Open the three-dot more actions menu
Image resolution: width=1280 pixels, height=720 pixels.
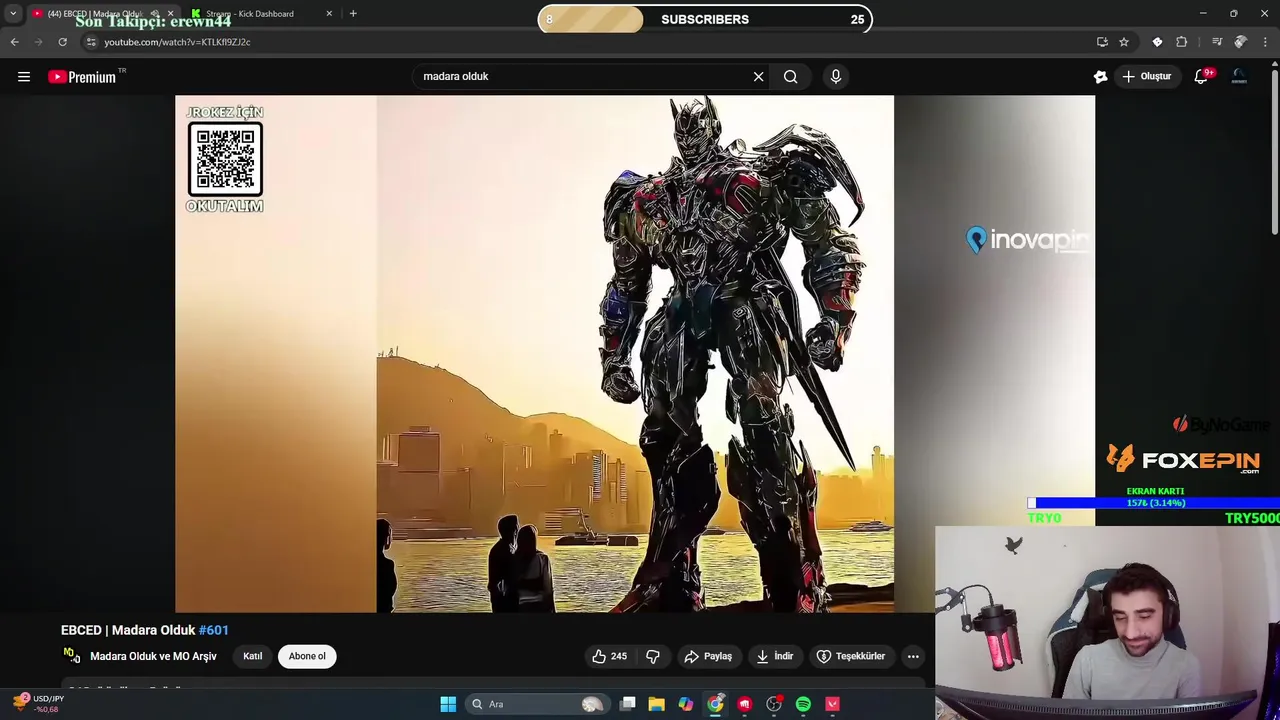(913, 656)
